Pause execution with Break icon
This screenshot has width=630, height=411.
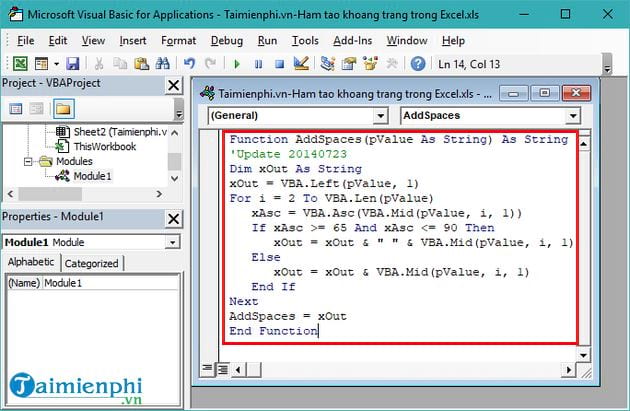click(x=258, y=64)
